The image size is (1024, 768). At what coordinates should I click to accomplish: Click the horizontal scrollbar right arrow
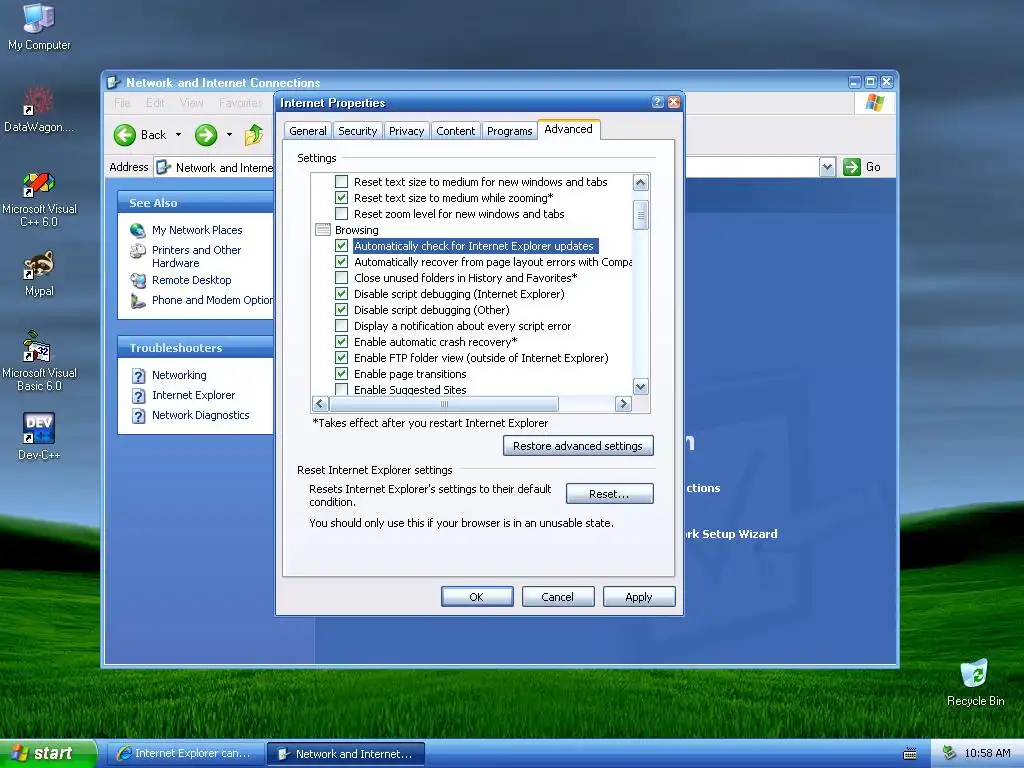coord(623,404)
